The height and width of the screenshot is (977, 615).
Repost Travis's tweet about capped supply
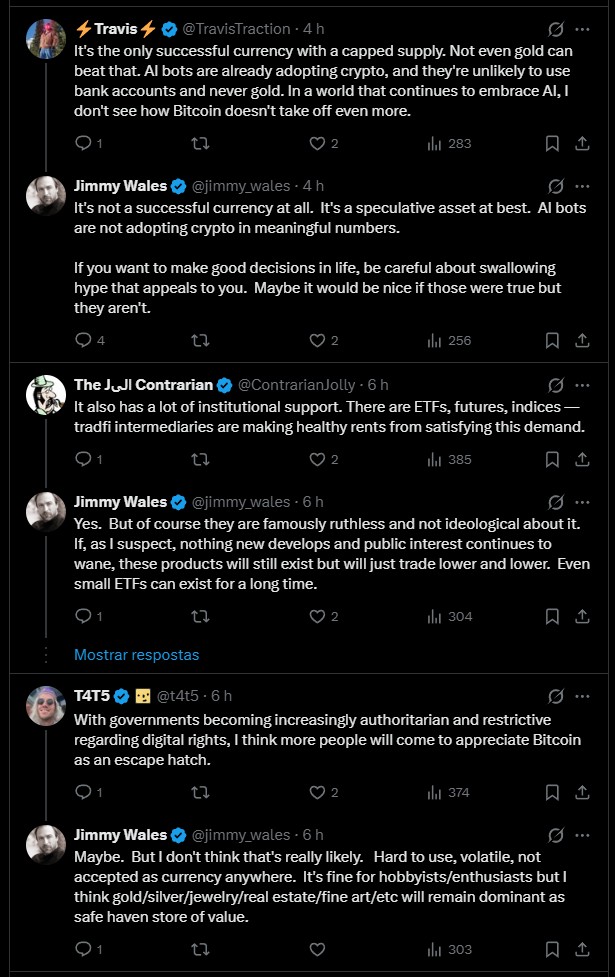click(x=200, y=143)
